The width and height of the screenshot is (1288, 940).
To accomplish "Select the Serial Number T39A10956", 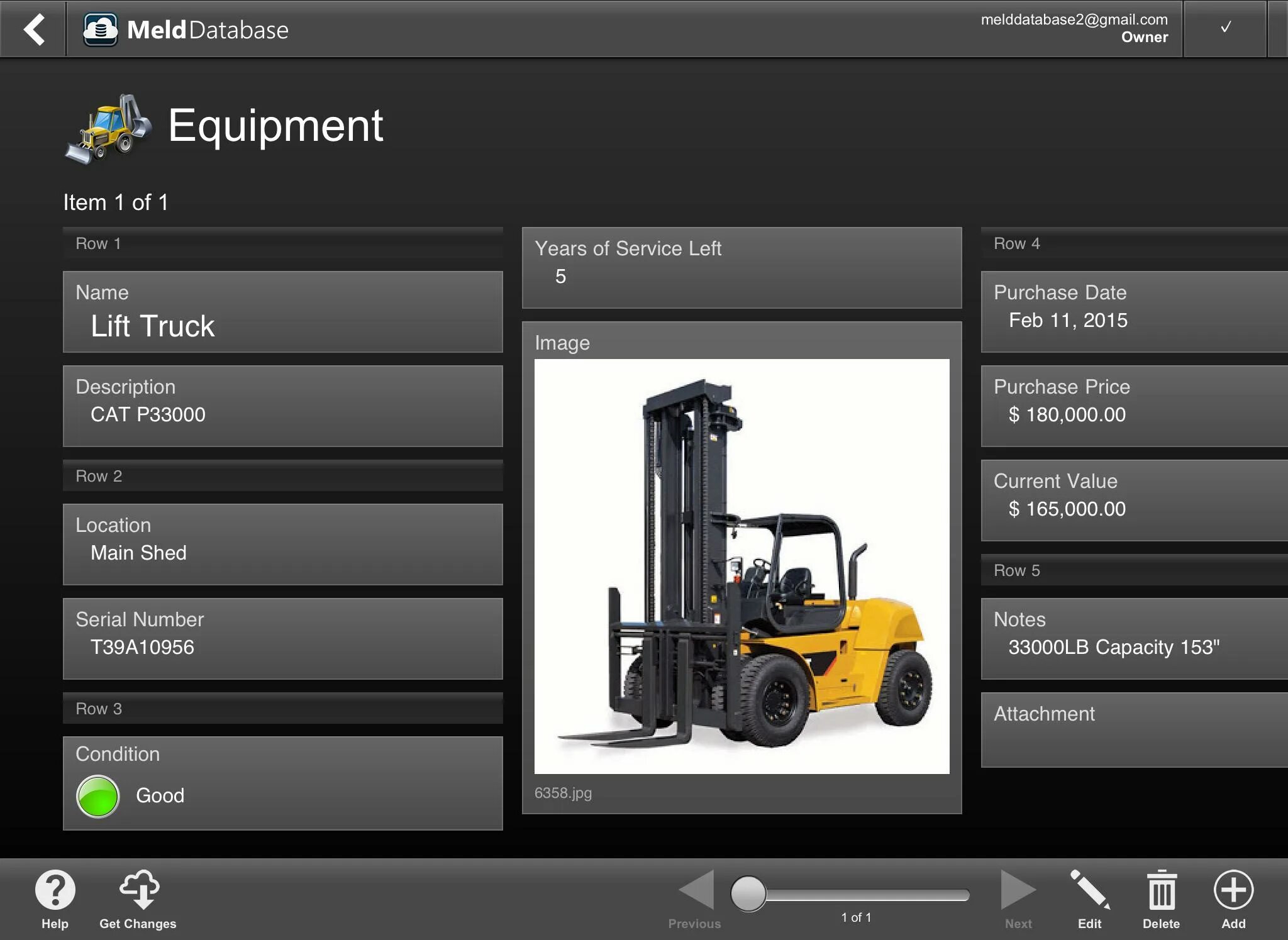I will click(283, 639).
